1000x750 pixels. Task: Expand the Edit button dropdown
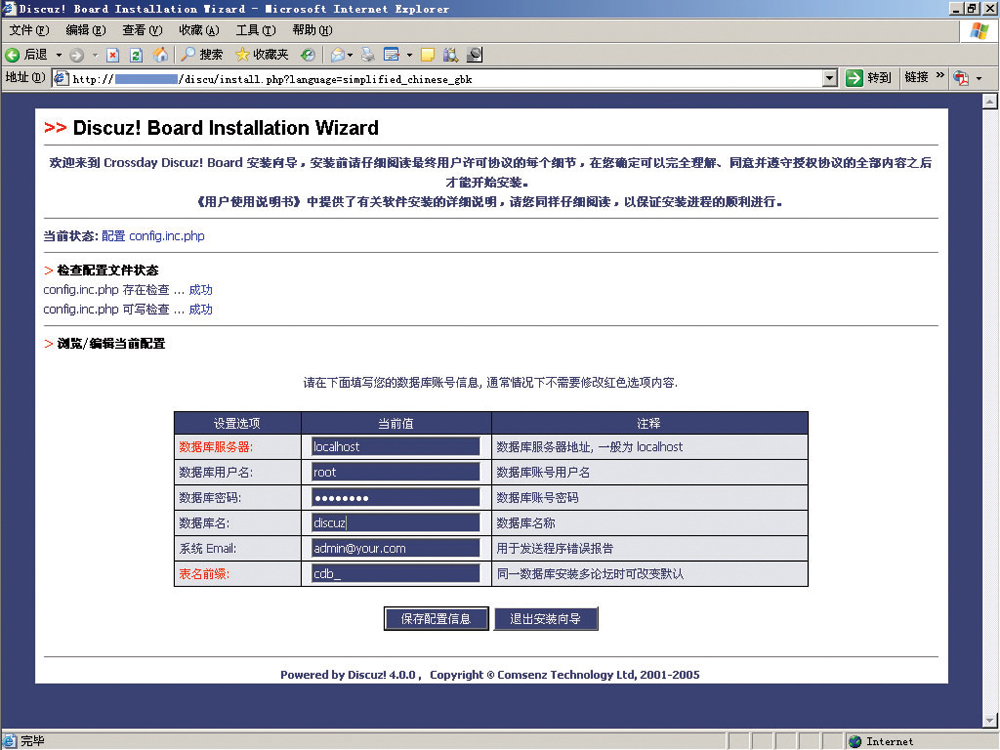tap(409, 55)
